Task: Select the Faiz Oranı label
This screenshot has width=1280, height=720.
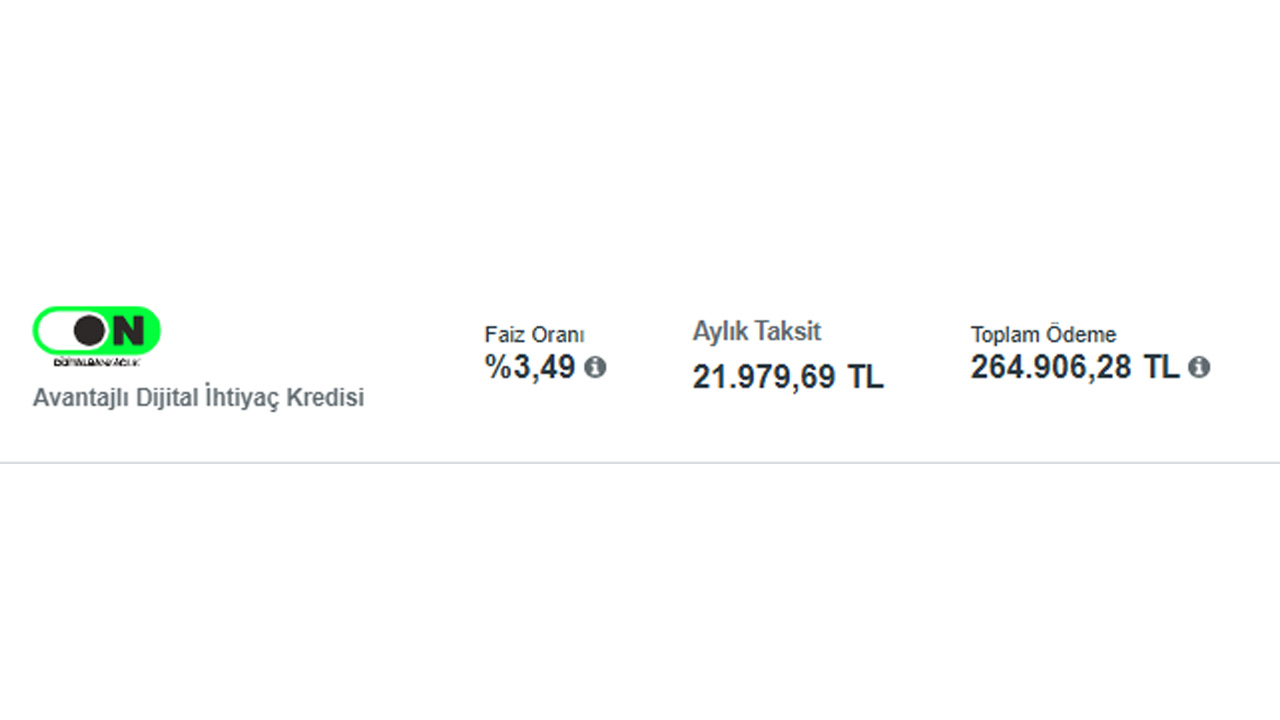Action: click(534, 335)
